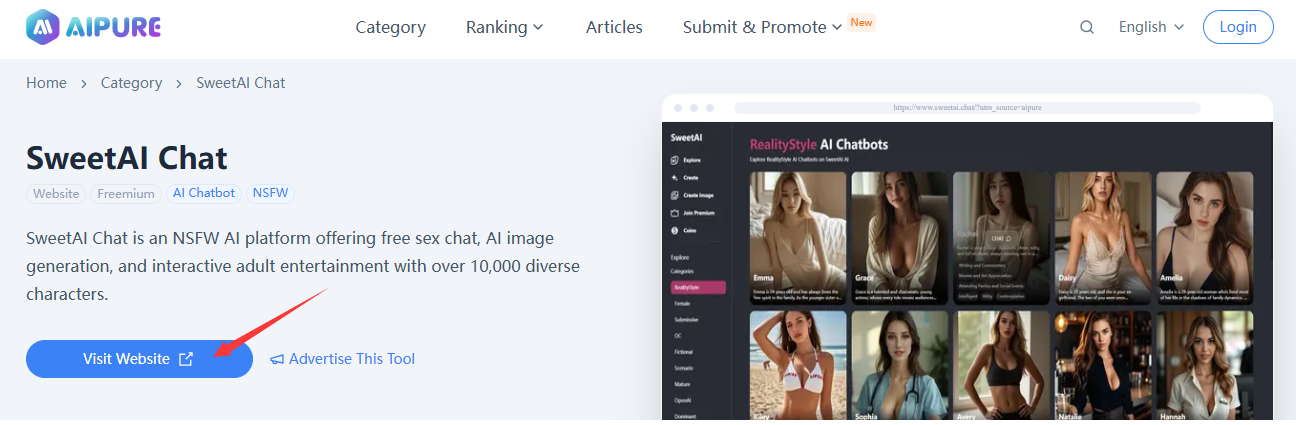Navigate to Category breadcrumb
The image size is (1296, 425).
131,83
